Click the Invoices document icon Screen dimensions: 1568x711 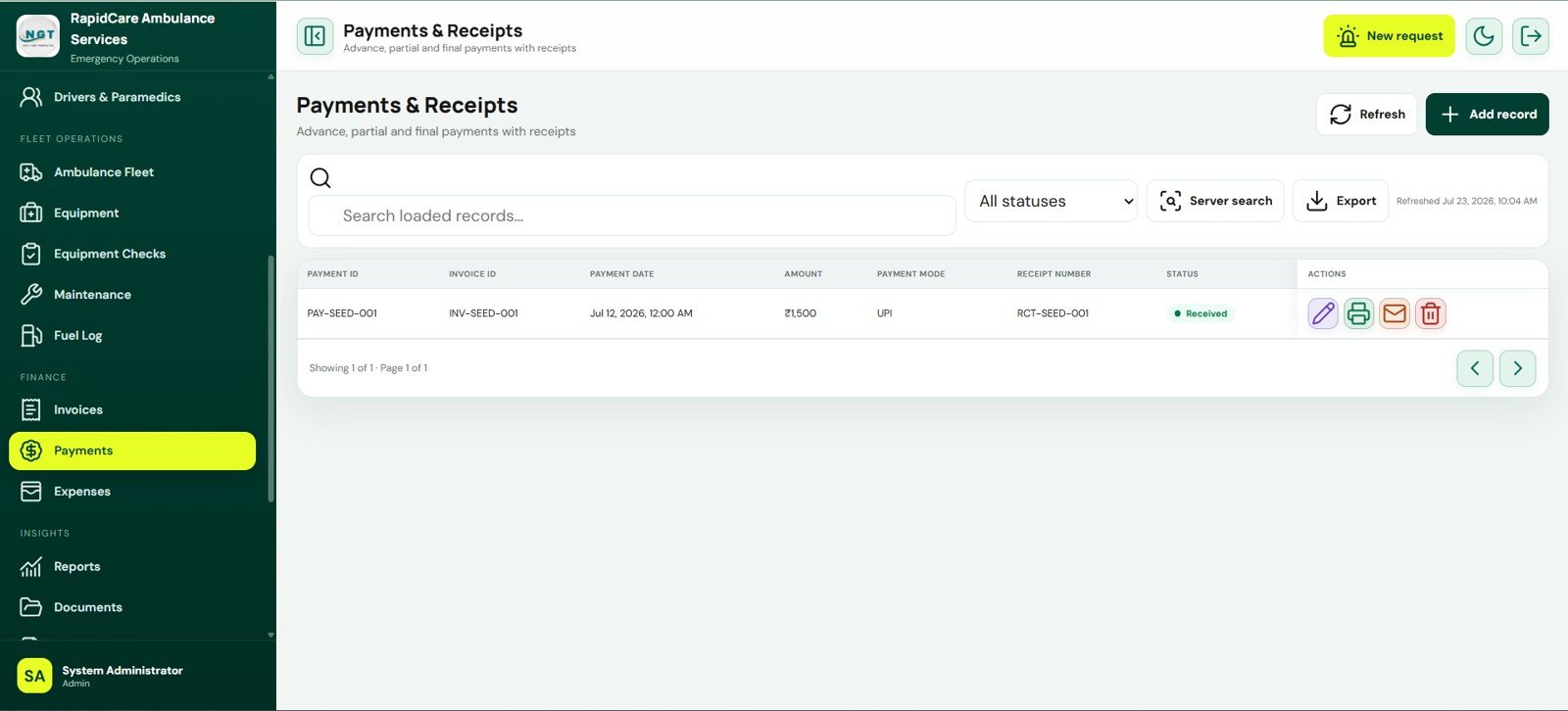[31, 410]
